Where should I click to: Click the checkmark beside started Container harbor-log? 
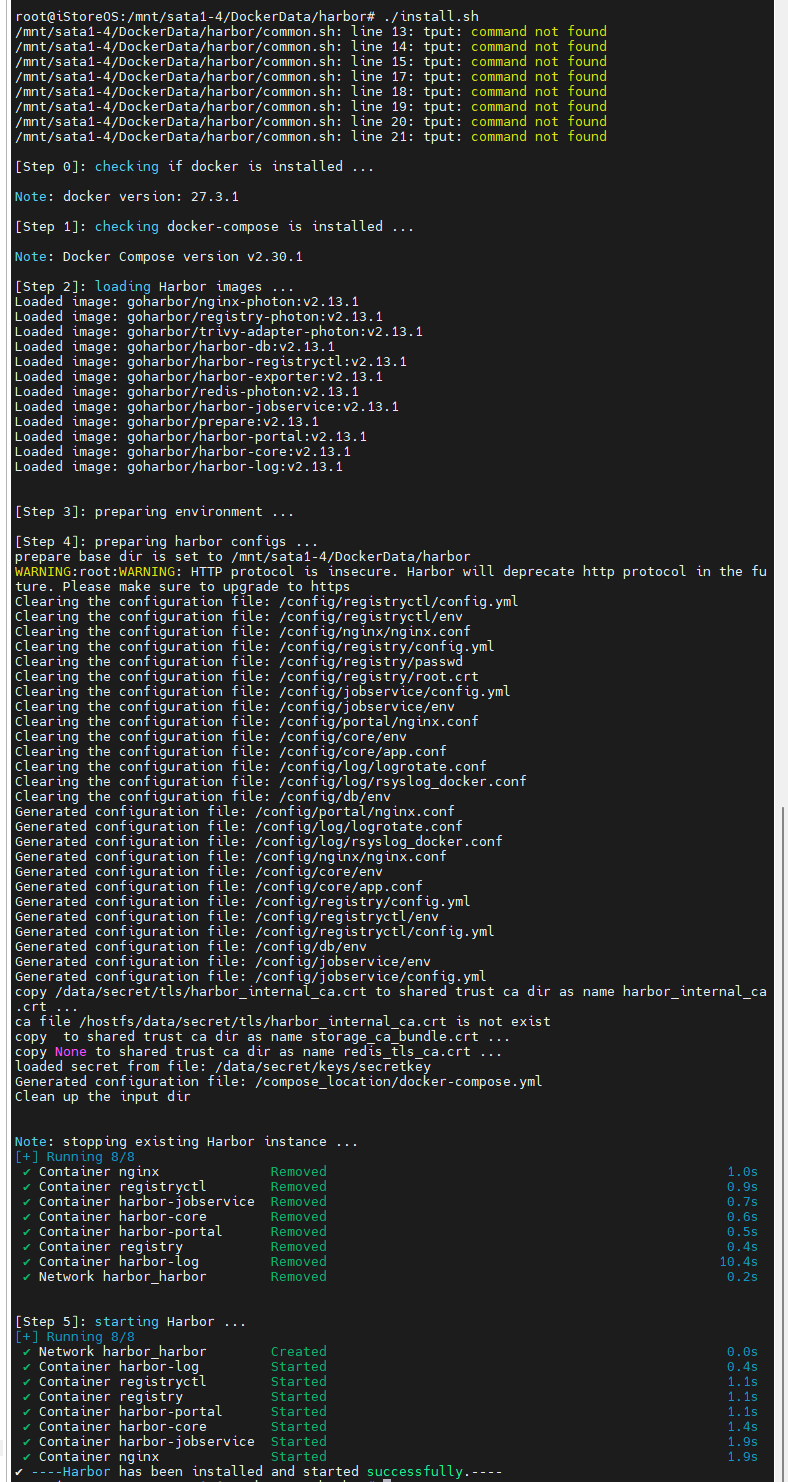point(26,1366)
